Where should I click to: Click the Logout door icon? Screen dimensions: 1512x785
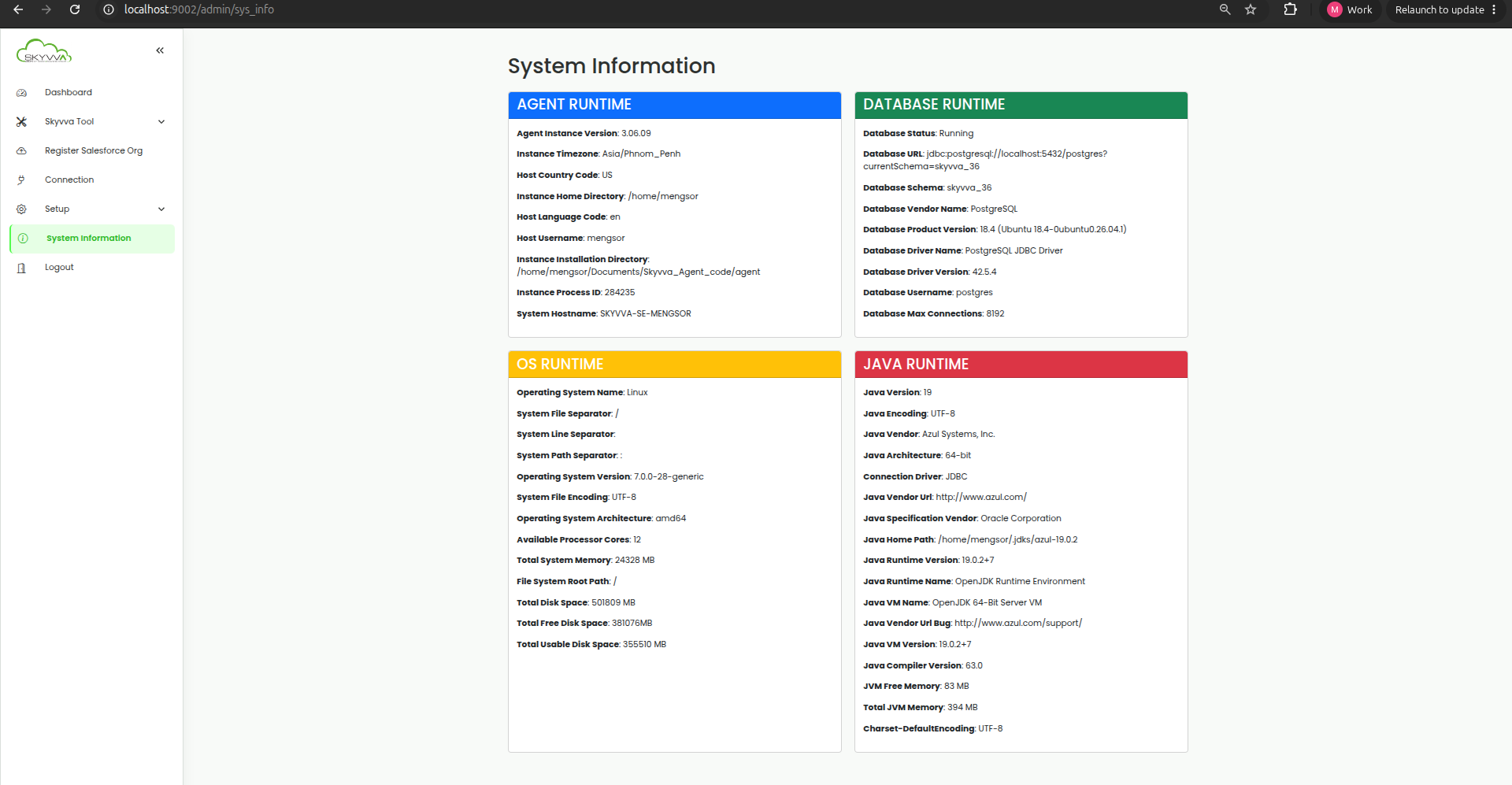[21, 268]
